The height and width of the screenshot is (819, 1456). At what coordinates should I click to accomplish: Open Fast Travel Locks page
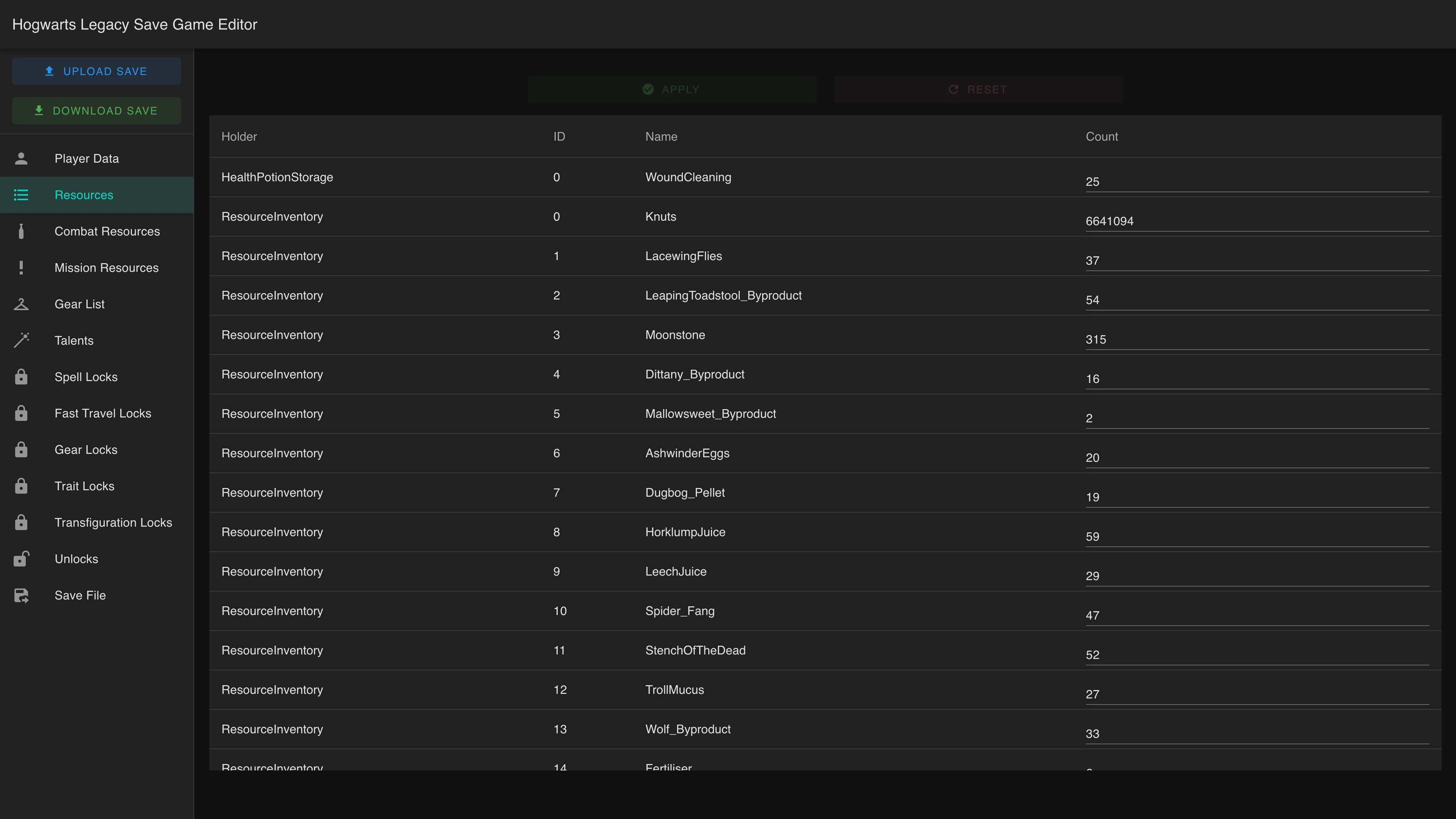(97, 413)
